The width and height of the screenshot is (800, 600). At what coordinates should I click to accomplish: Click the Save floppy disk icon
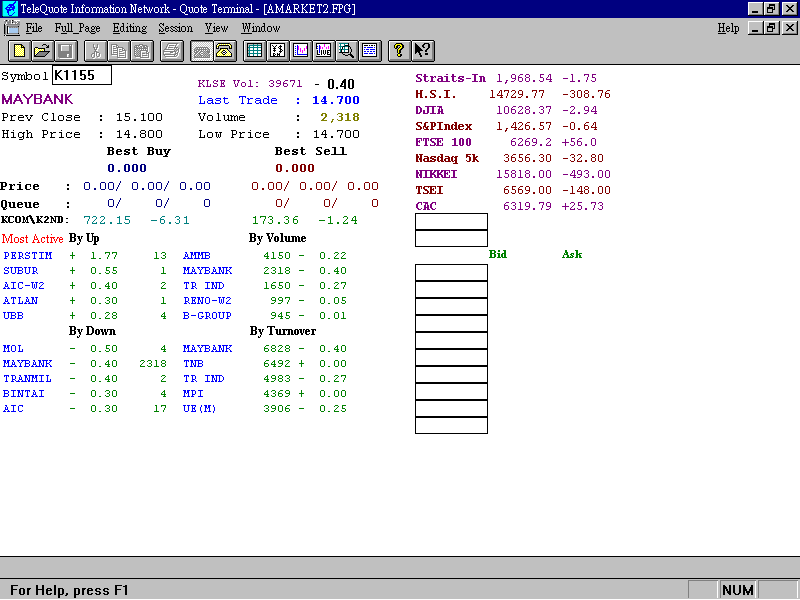66,51
